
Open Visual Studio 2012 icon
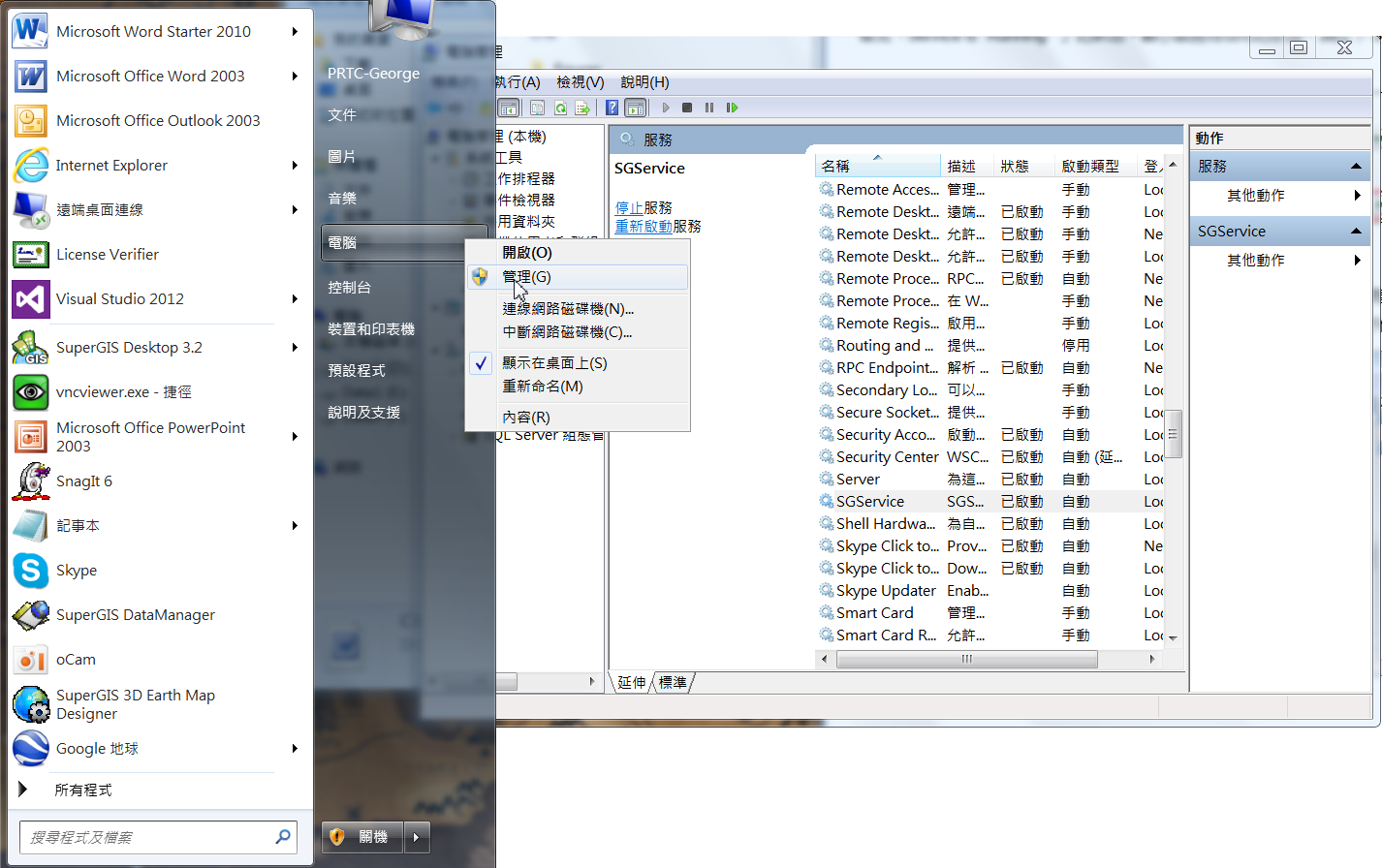point(30,298)
